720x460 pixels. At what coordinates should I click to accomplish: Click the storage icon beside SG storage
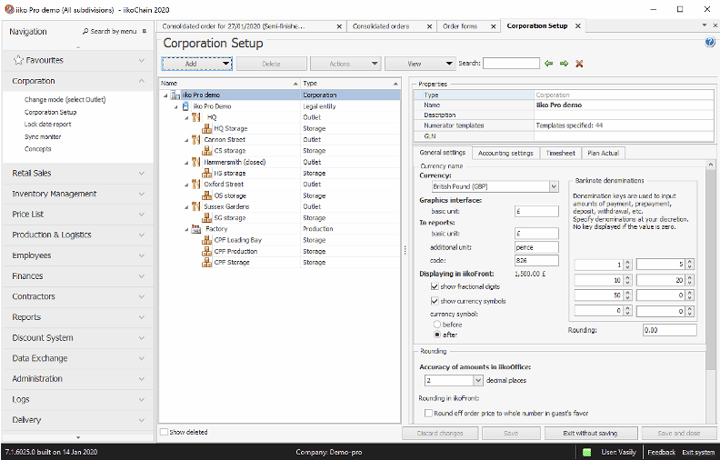click(207, 218)
